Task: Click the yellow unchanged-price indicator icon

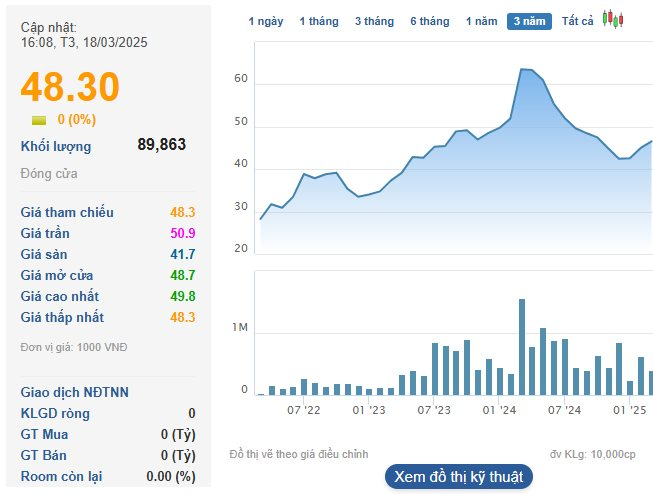Action: (x=39, y=120)
